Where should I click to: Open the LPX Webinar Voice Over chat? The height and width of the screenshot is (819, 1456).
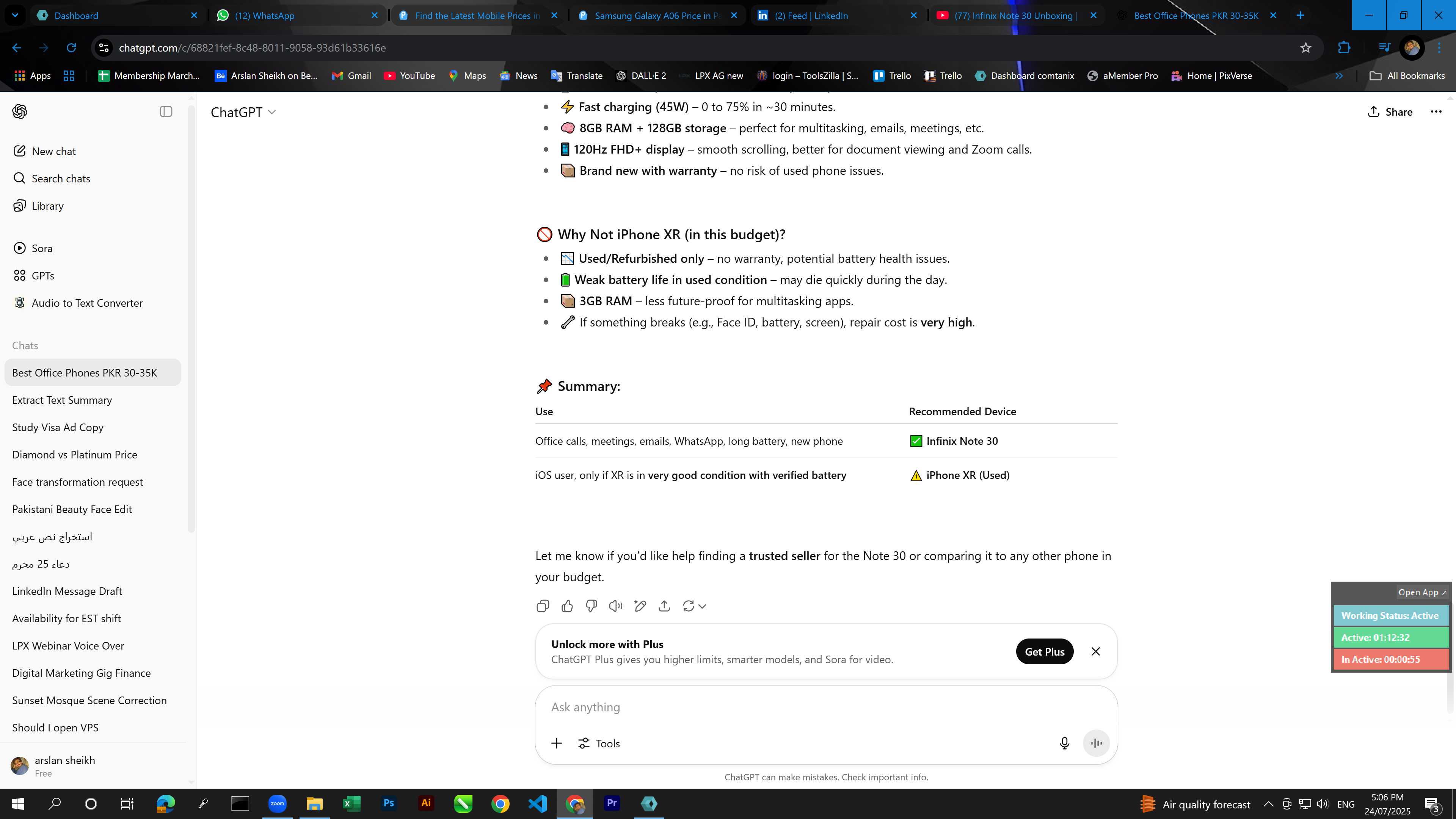click(93, 646)
